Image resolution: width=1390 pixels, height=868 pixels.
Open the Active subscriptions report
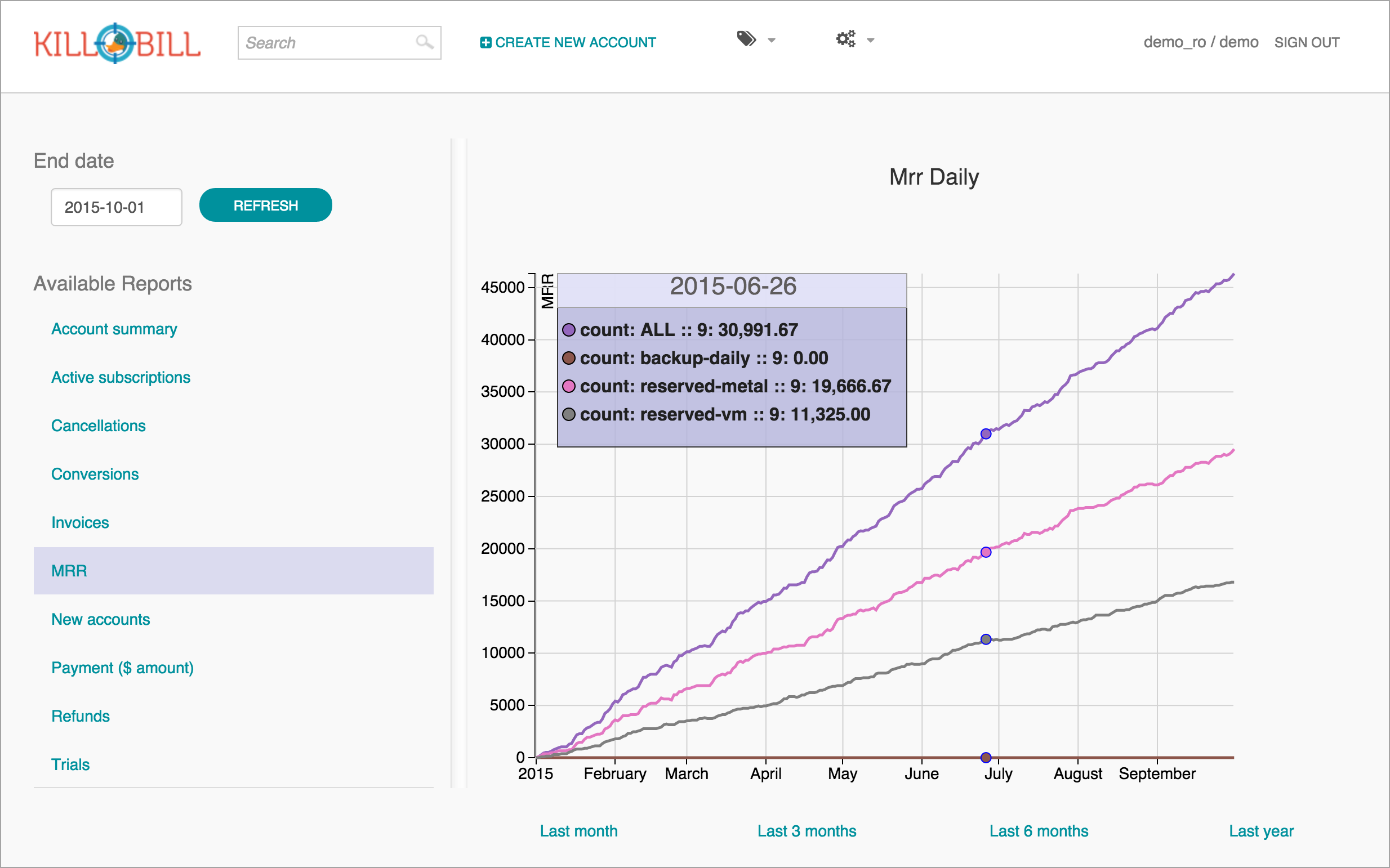tap(121, 377)
